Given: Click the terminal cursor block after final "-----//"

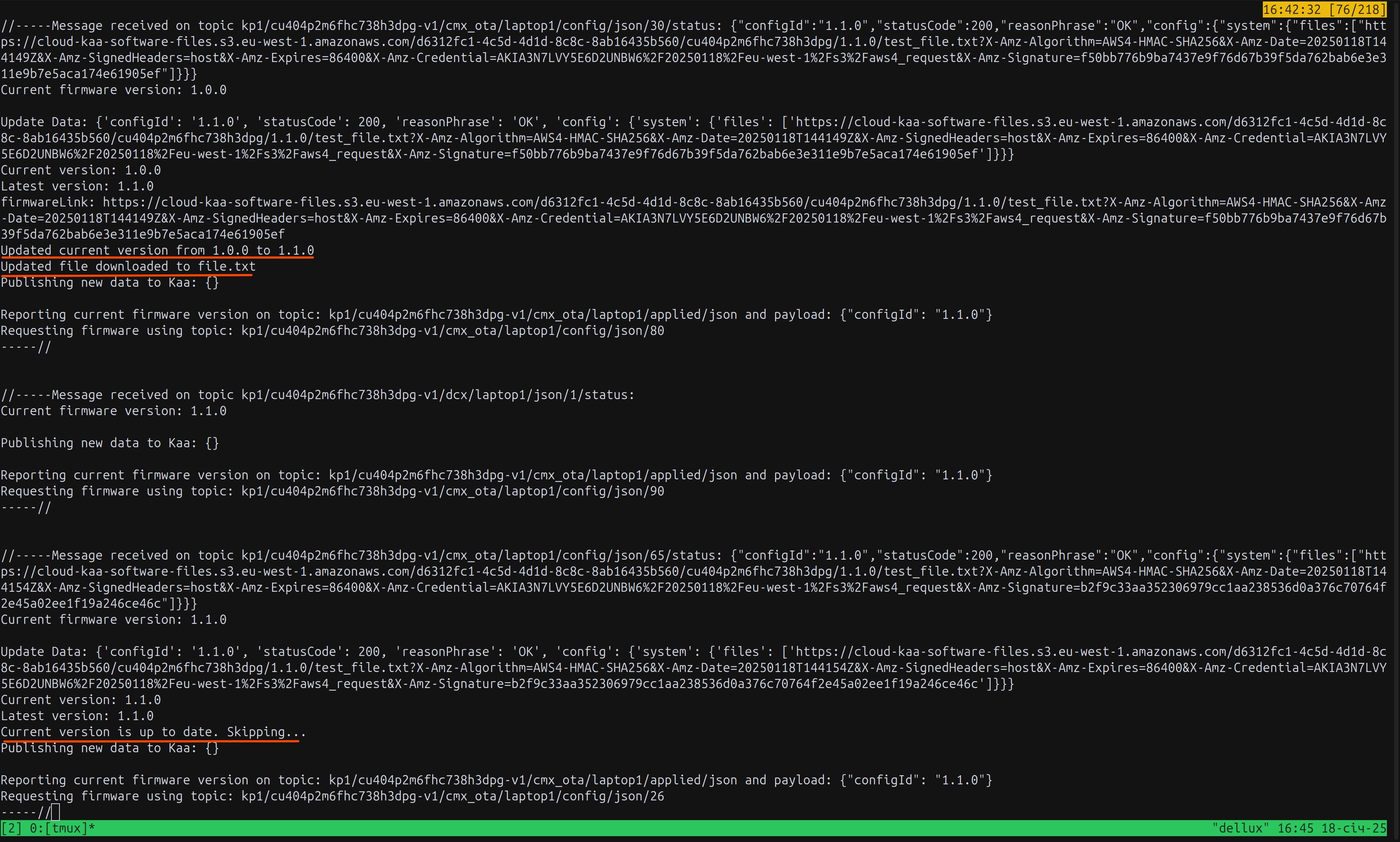Looking at the screenshot, I should click(55, 812).
